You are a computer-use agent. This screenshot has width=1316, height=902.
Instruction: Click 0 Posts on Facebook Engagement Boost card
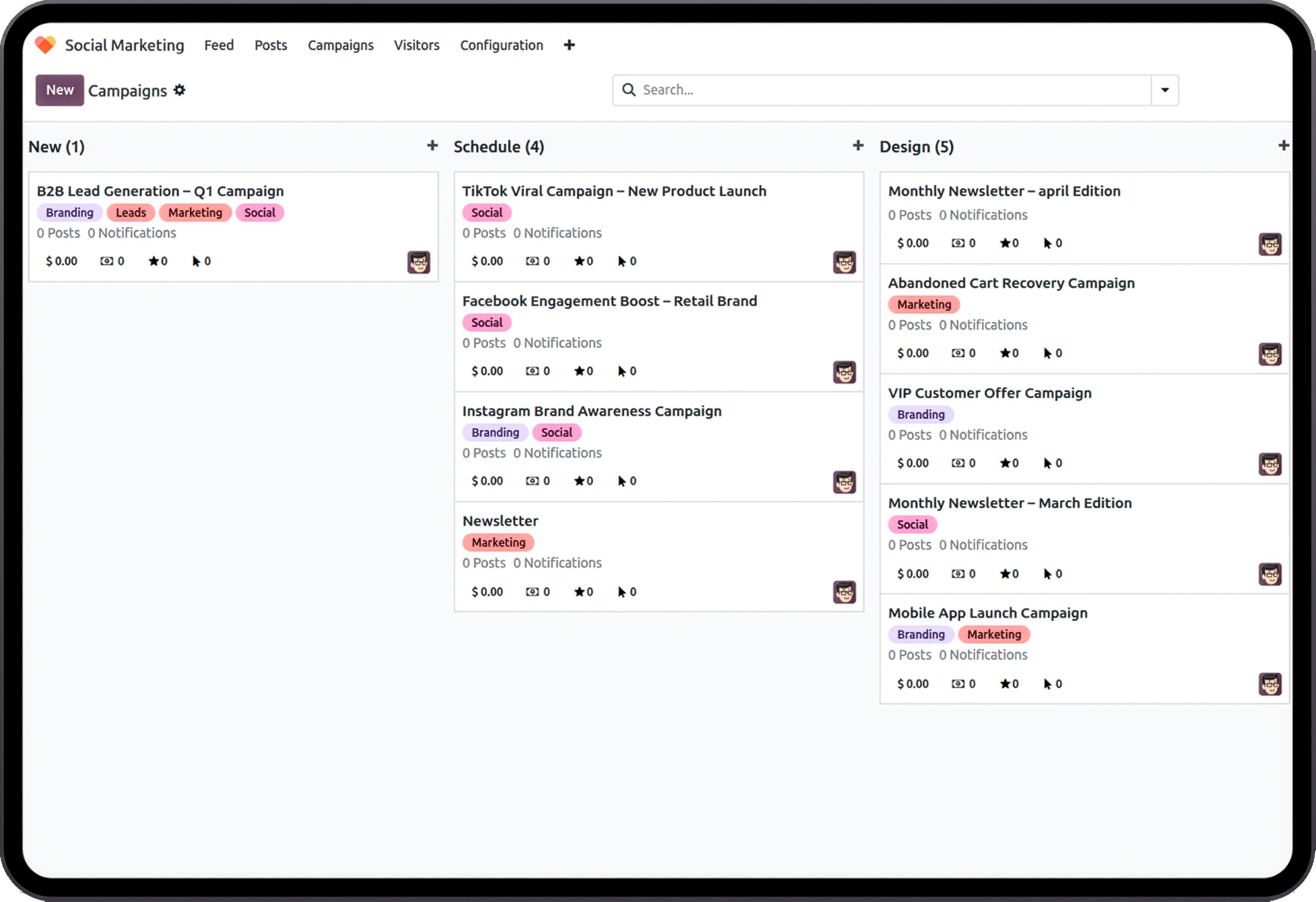[x=484, y=343]
